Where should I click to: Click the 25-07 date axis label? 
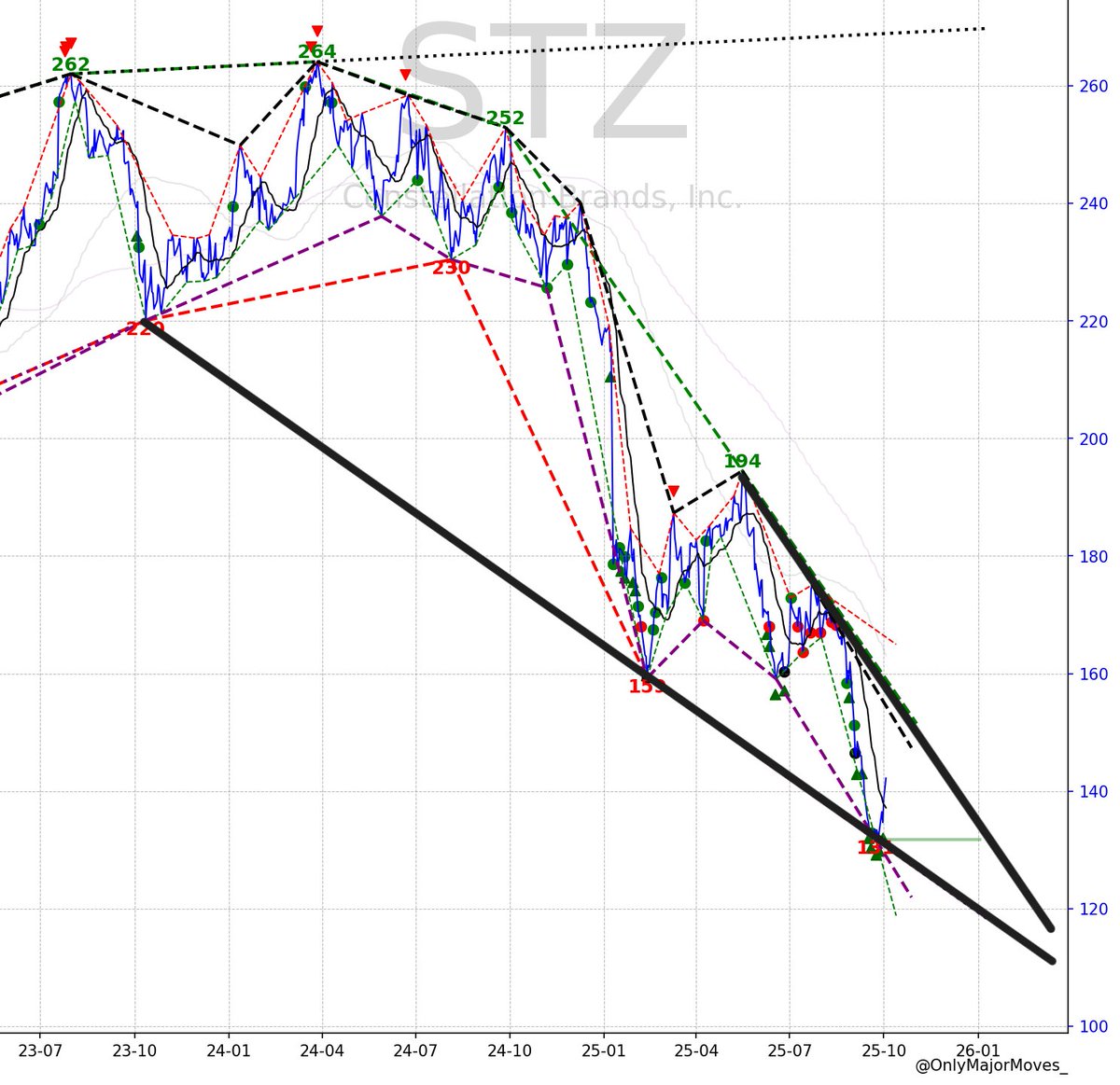tap(790, 1050)
